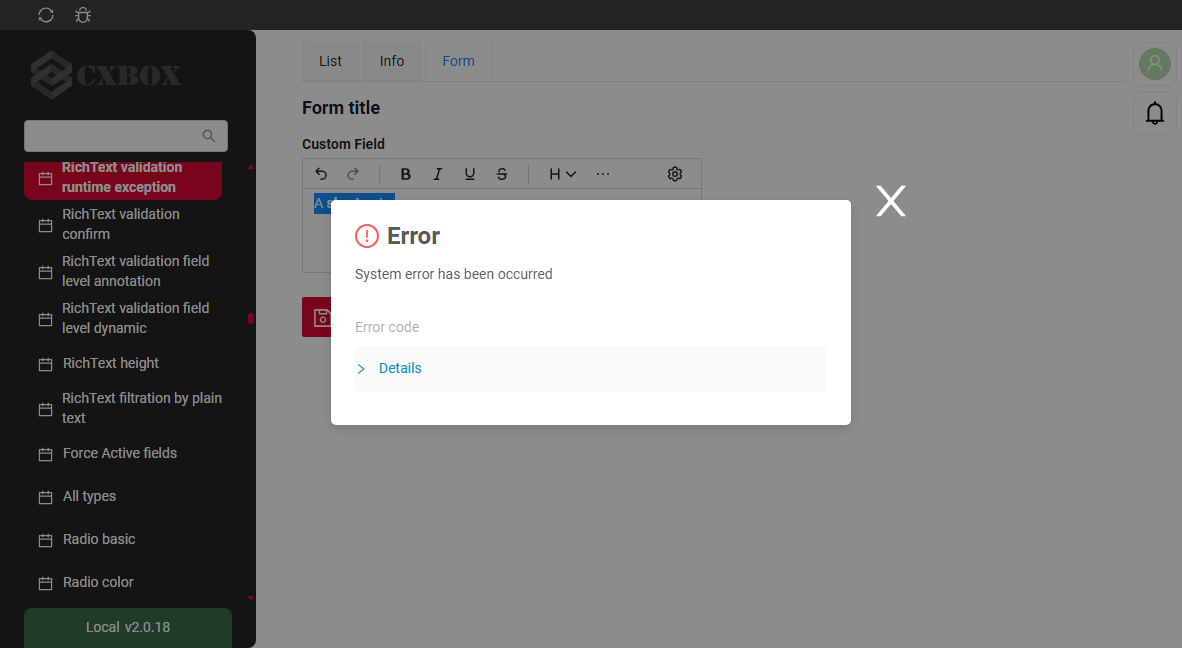This screenshot has width=1182, height=648.
Task: Click the sidebar scroll up arrow
Action: (x=251, y=167)
